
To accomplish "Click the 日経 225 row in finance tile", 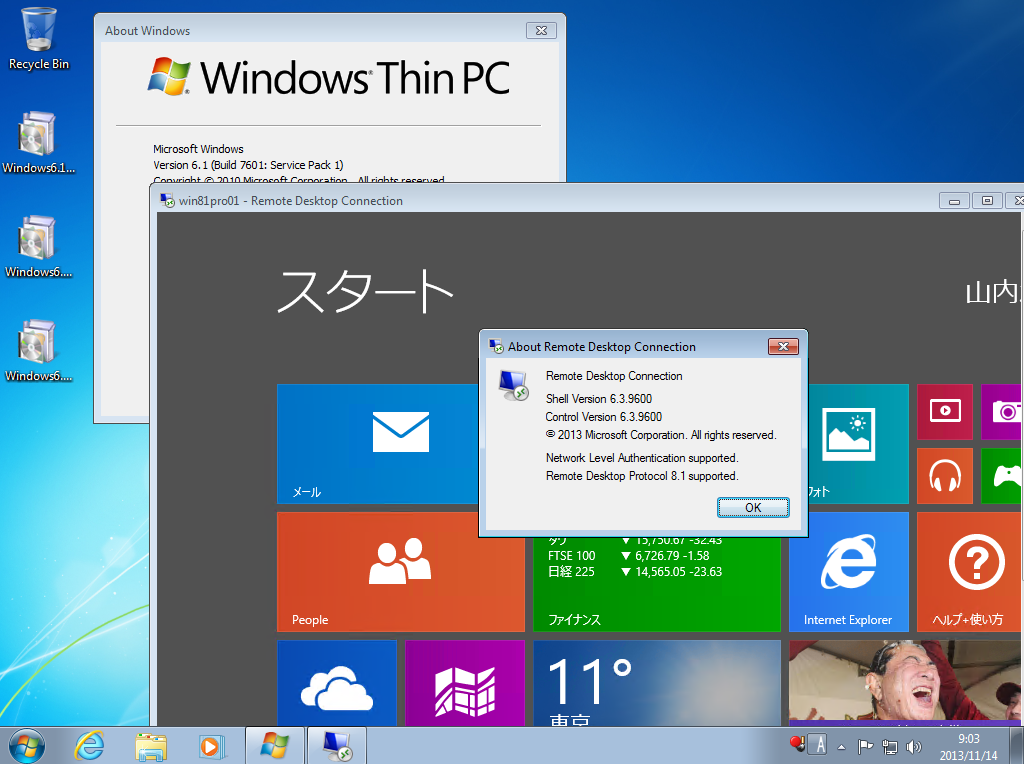I will coord(635,571).
